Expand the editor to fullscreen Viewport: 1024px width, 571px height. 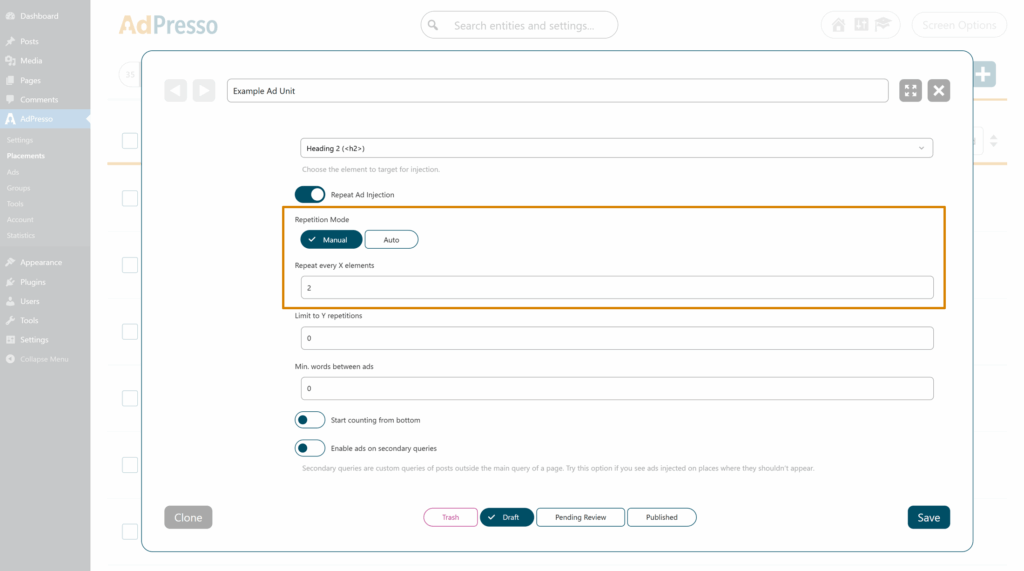click(910, 91)
